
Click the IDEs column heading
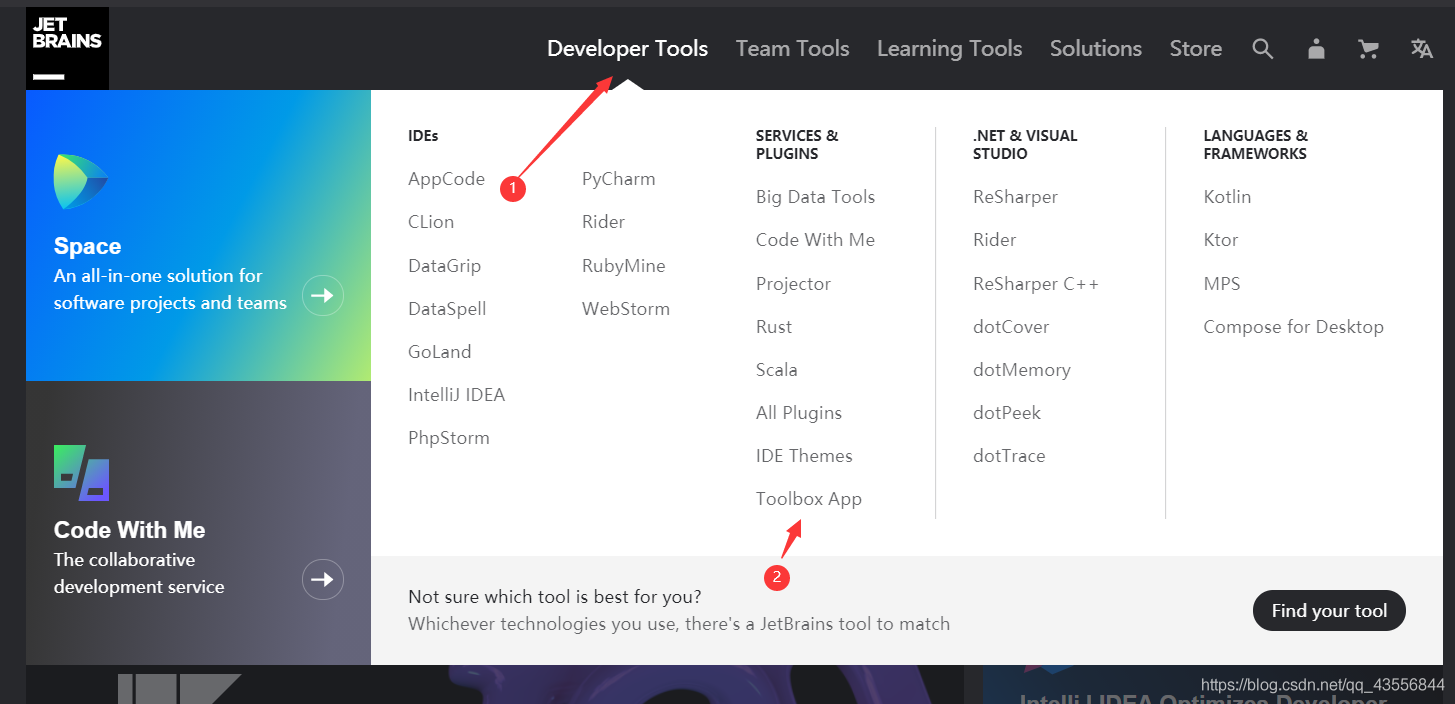tap(423, 135)
